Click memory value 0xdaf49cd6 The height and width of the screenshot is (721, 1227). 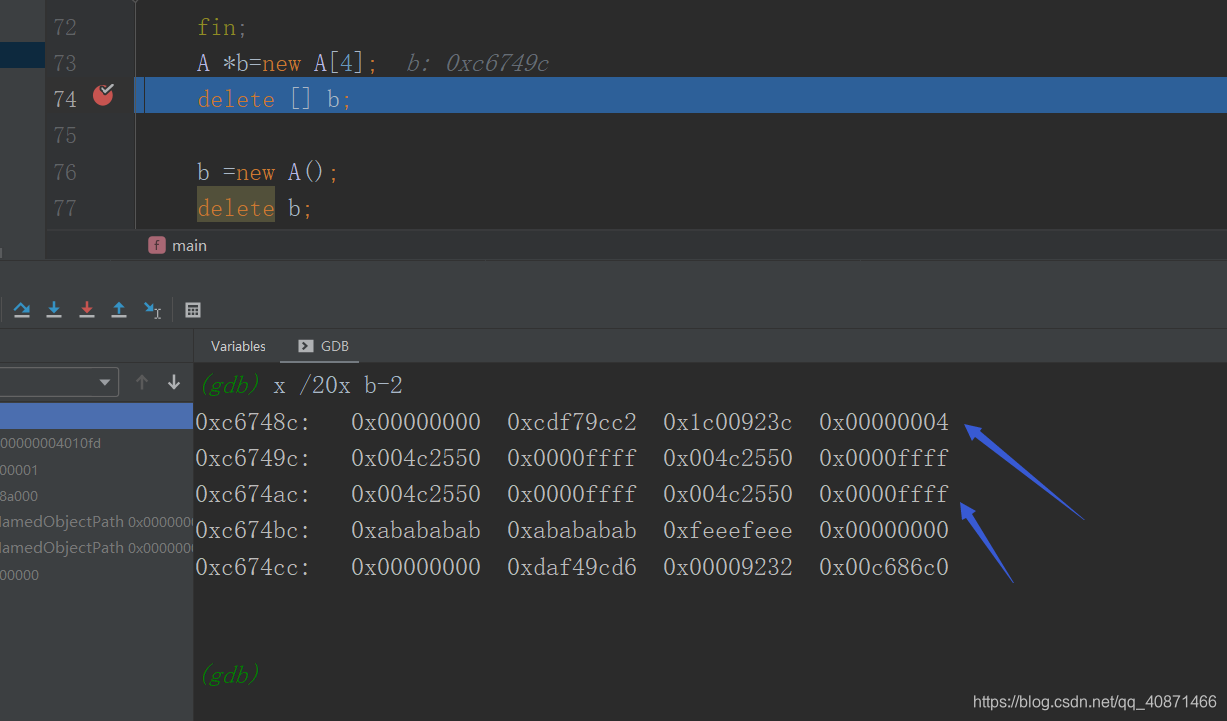572,567
